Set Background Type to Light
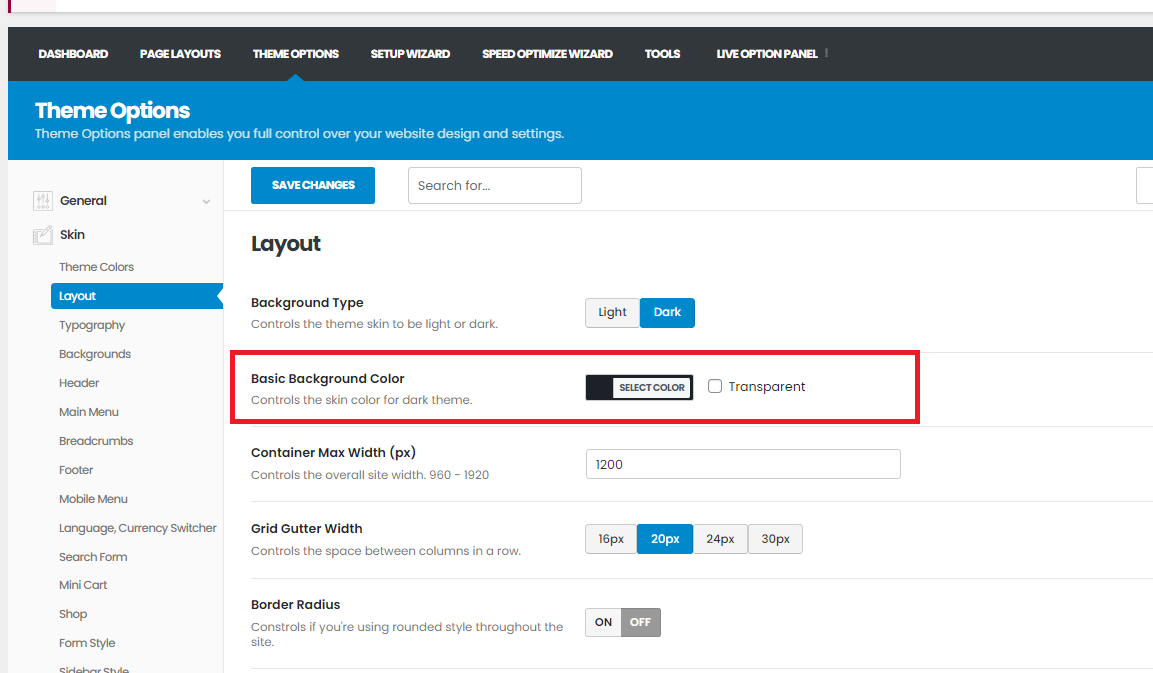This screenshot has height=673, width=1153. coord(613,313)
